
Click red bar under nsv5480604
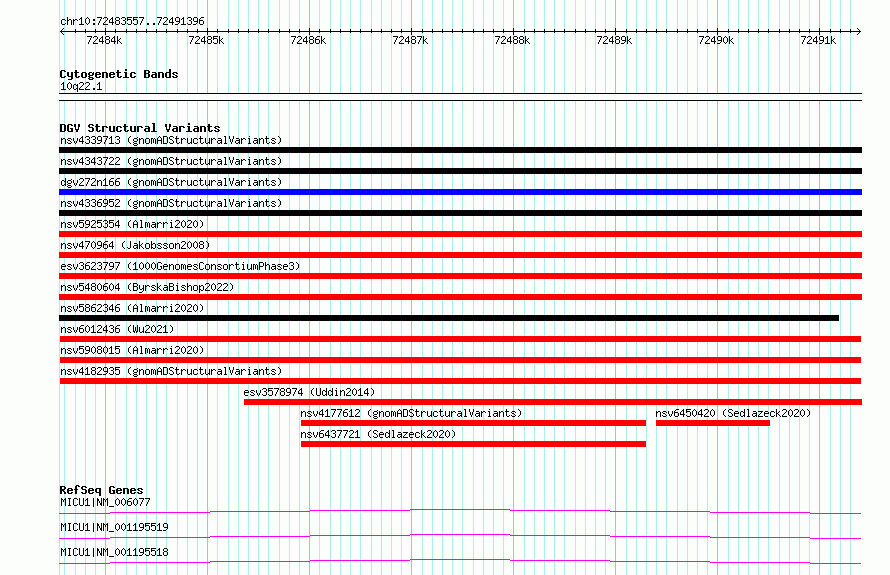pos(460,297)
